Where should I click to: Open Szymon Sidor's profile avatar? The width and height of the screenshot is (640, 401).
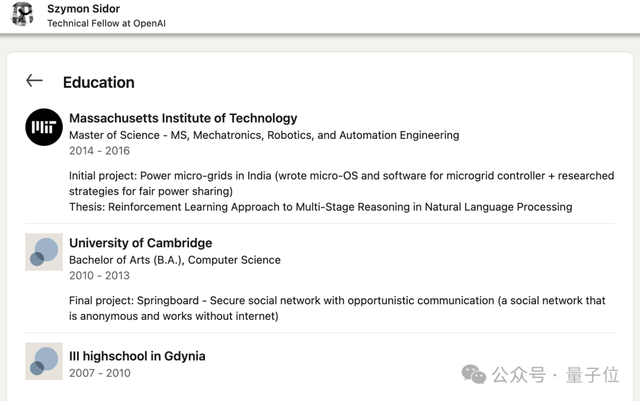point(22,15)
